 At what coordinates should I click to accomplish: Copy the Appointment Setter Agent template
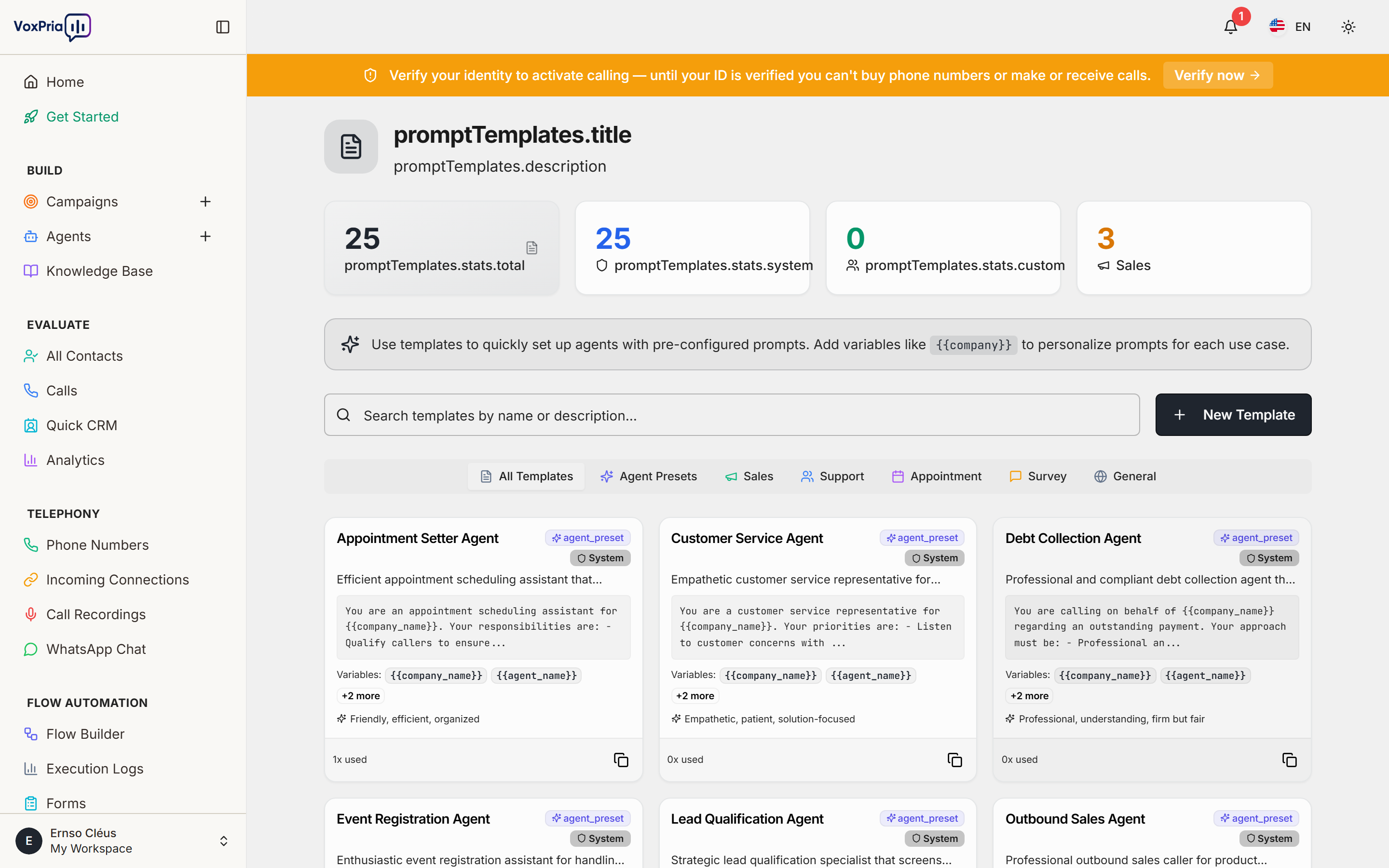click(x=621, y=759)
